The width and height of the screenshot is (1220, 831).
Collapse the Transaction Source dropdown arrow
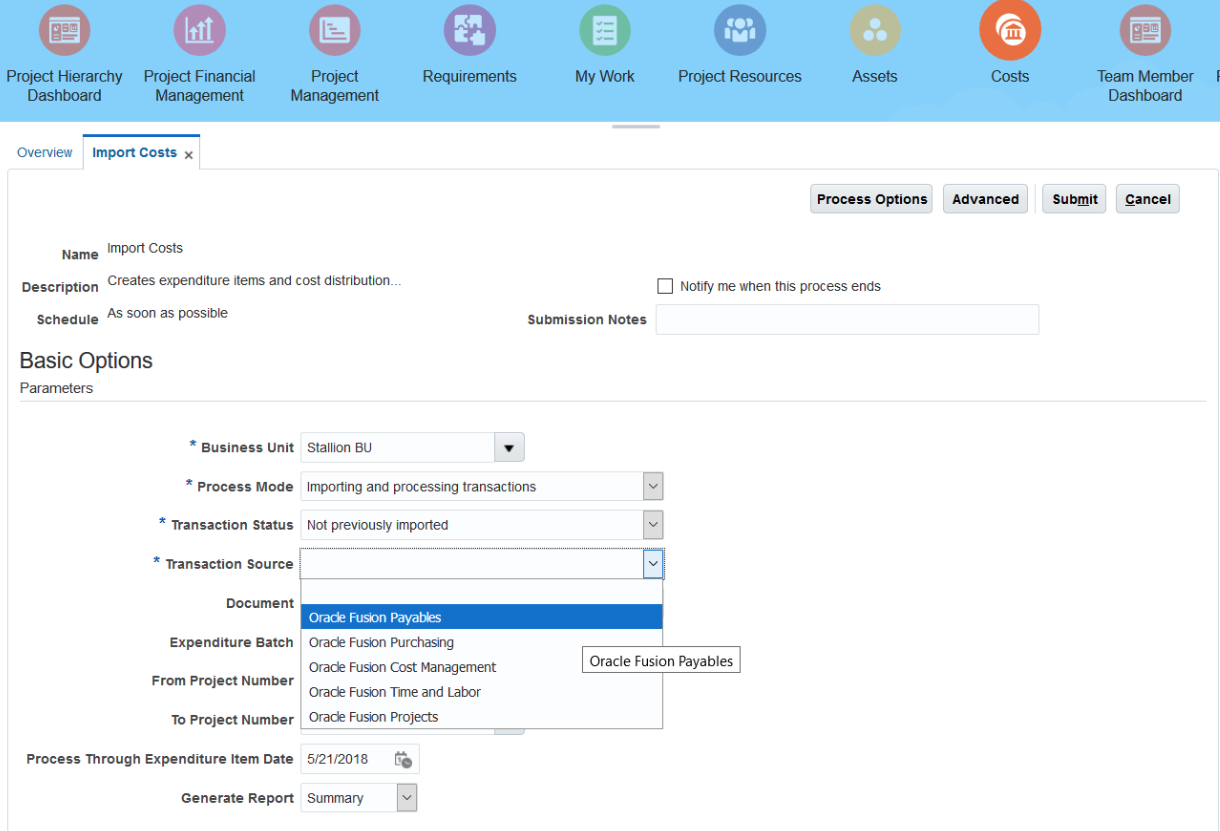[653, 564]
